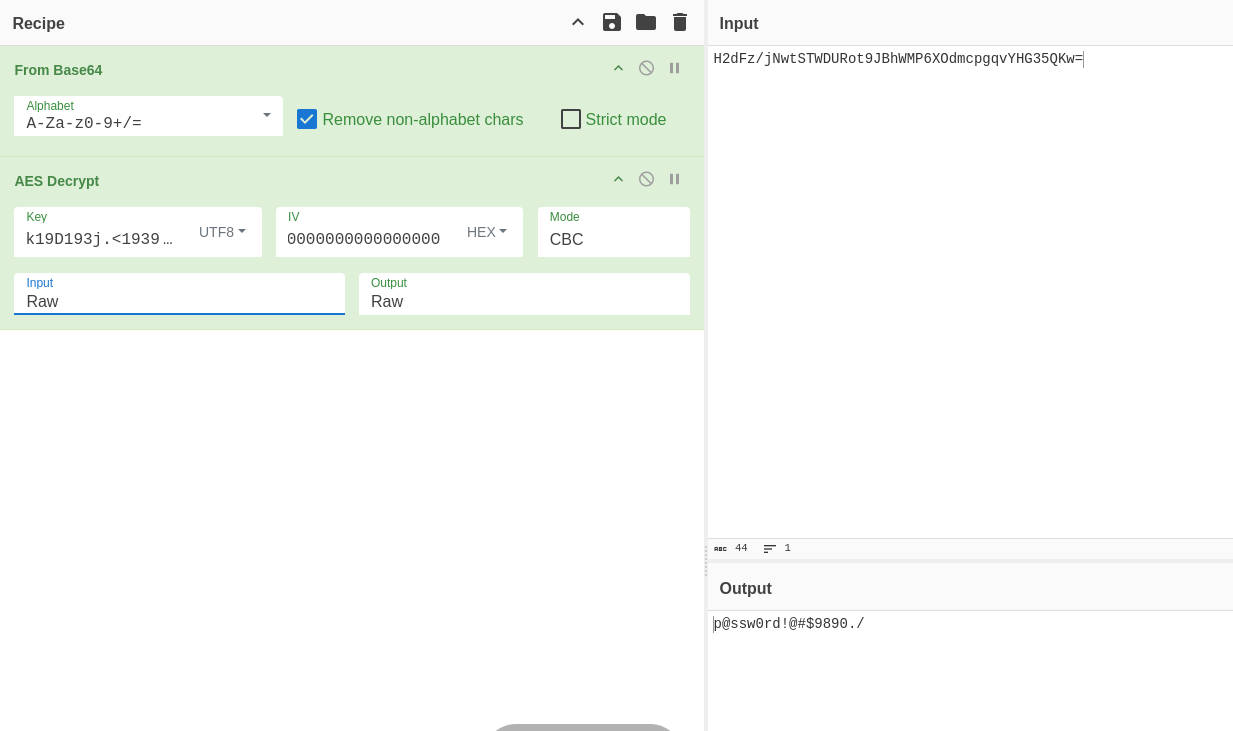Click the character count value 44
The height and width of the screenshot is (731, 1233).
coord(741,548)
